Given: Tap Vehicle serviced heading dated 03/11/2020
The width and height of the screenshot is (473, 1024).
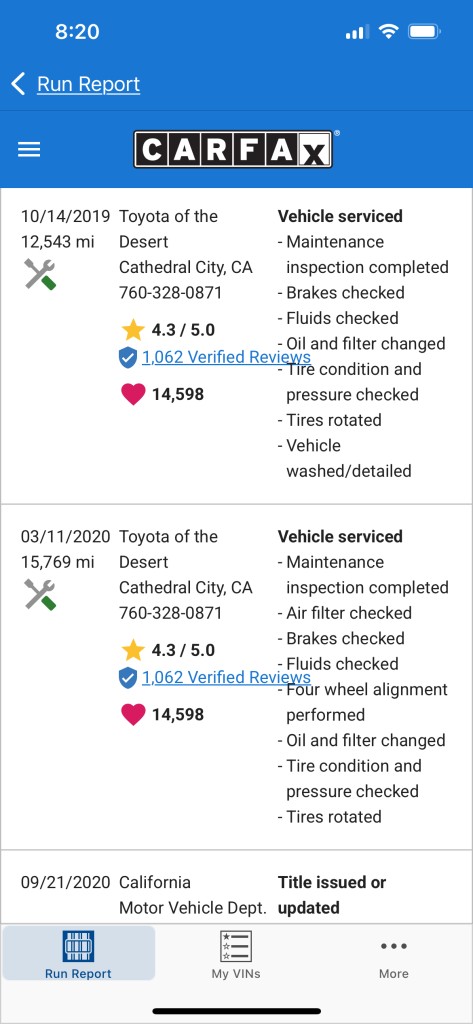Looking at the screenshot, I should pos(340,537).
